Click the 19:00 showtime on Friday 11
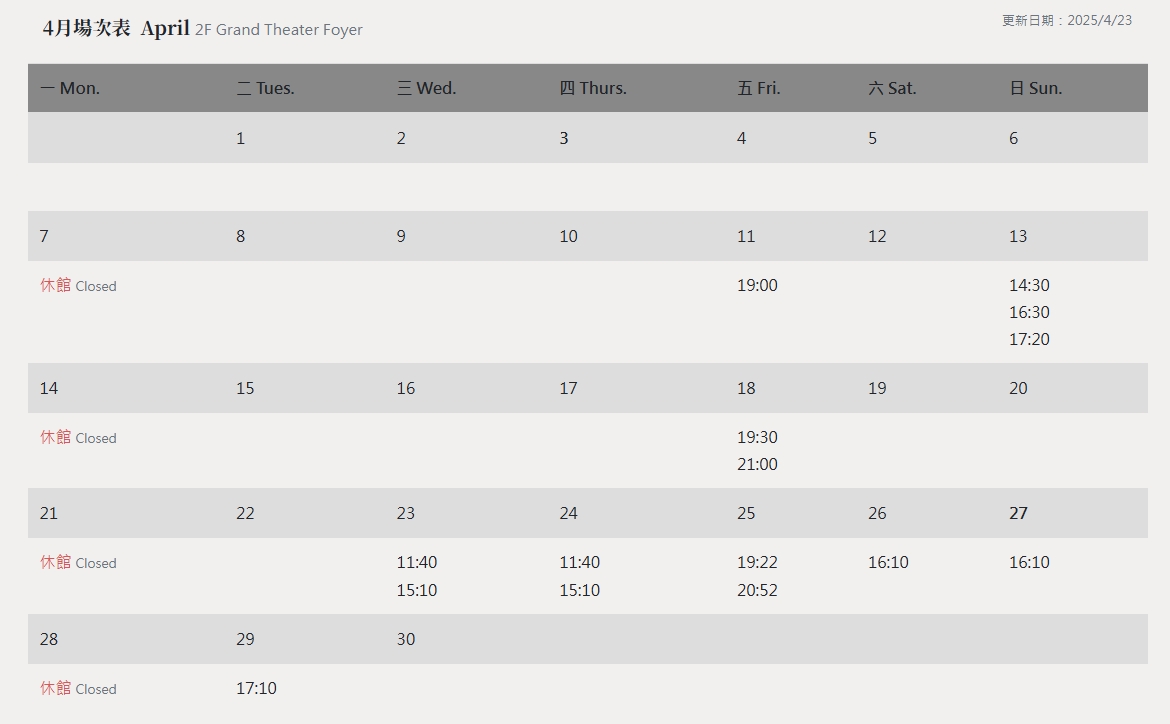The width and height of the screenshot is (1170, 724). tap(757, 286)
